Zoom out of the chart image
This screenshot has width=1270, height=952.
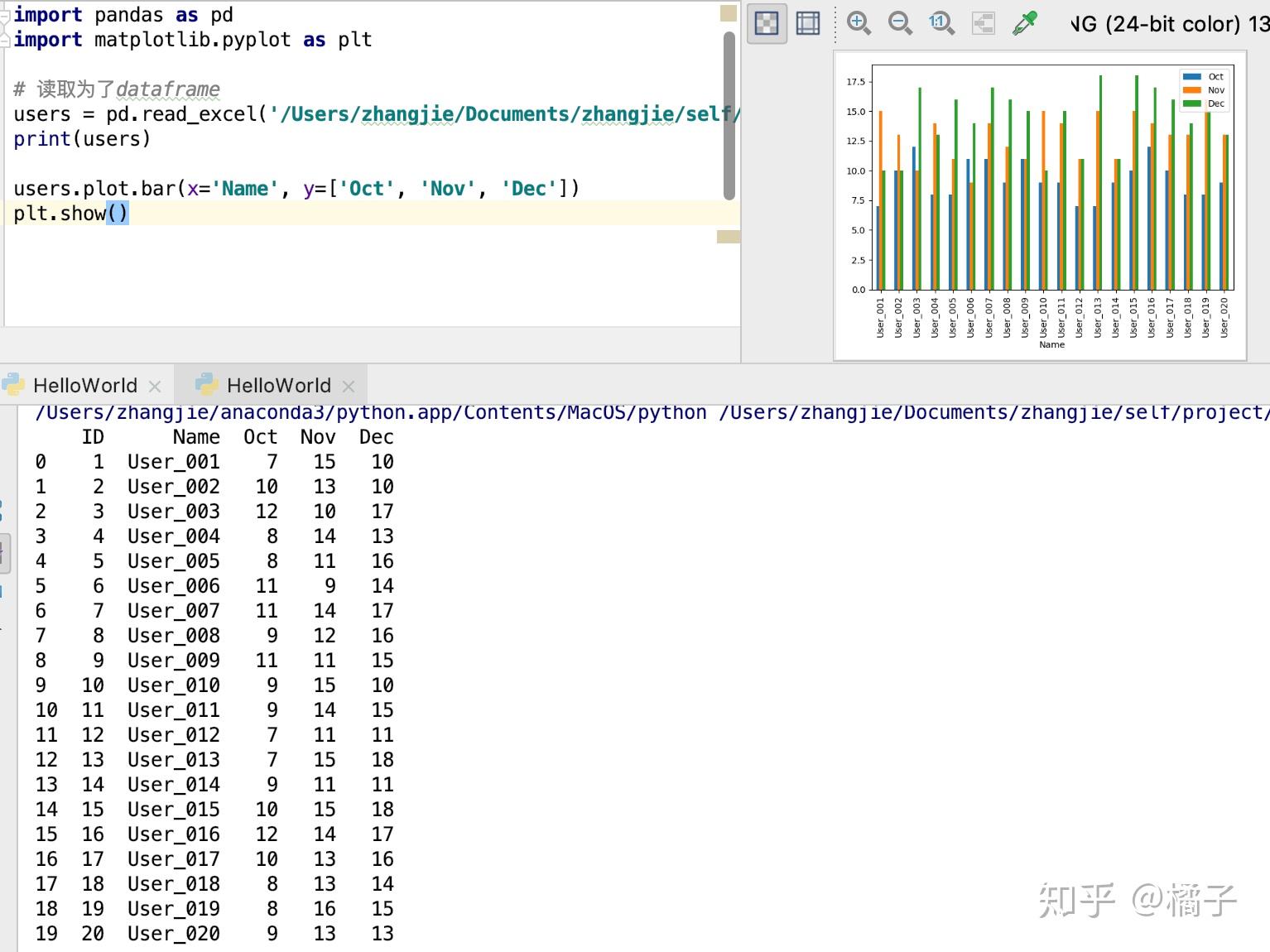point(900,23)
